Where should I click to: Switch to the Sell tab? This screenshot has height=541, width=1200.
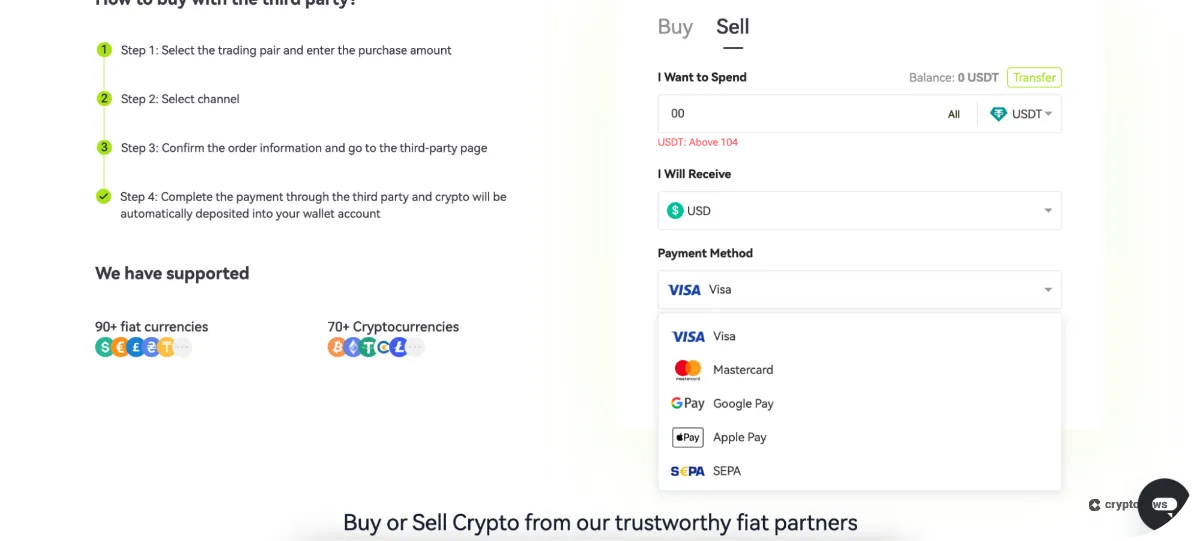click(x=733, y=28)
